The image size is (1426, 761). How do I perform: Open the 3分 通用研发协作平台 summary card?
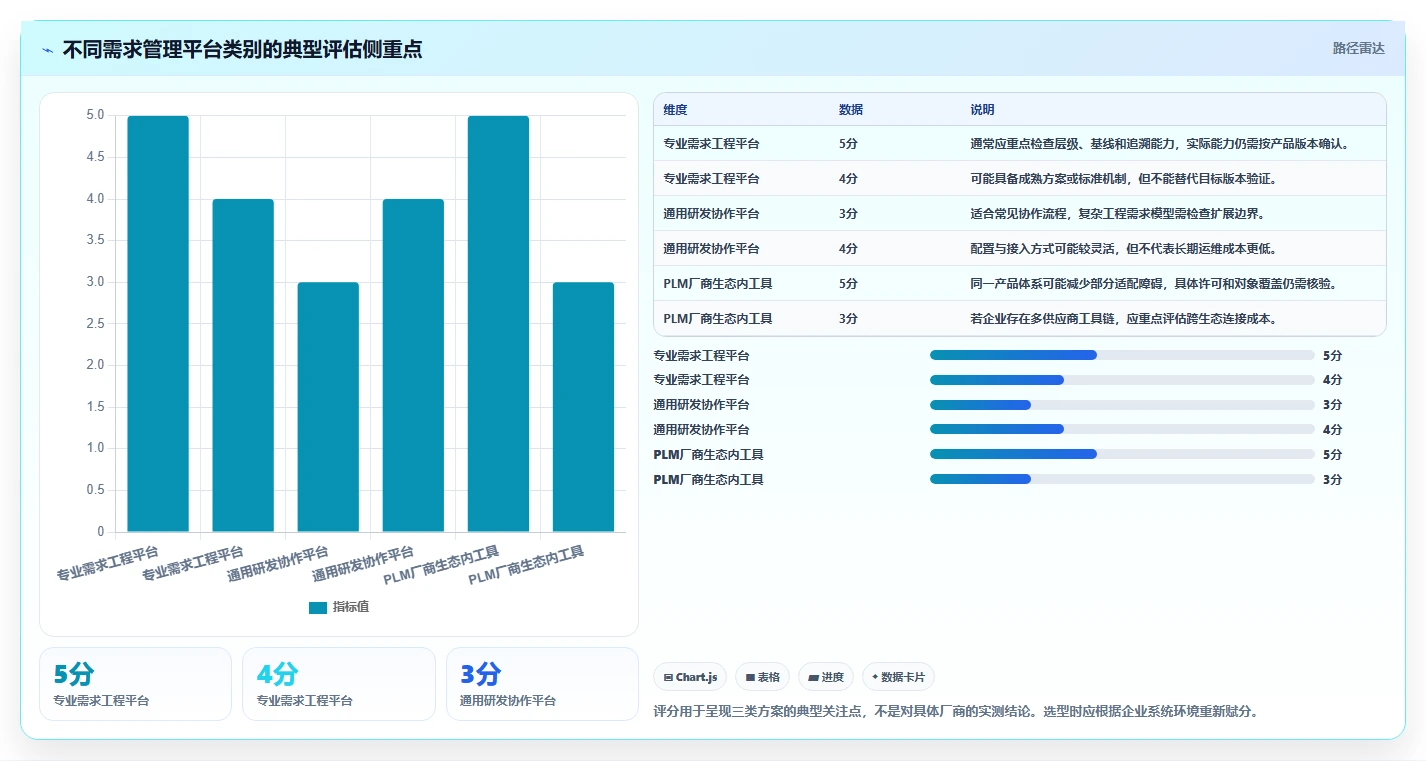[542, 684]
